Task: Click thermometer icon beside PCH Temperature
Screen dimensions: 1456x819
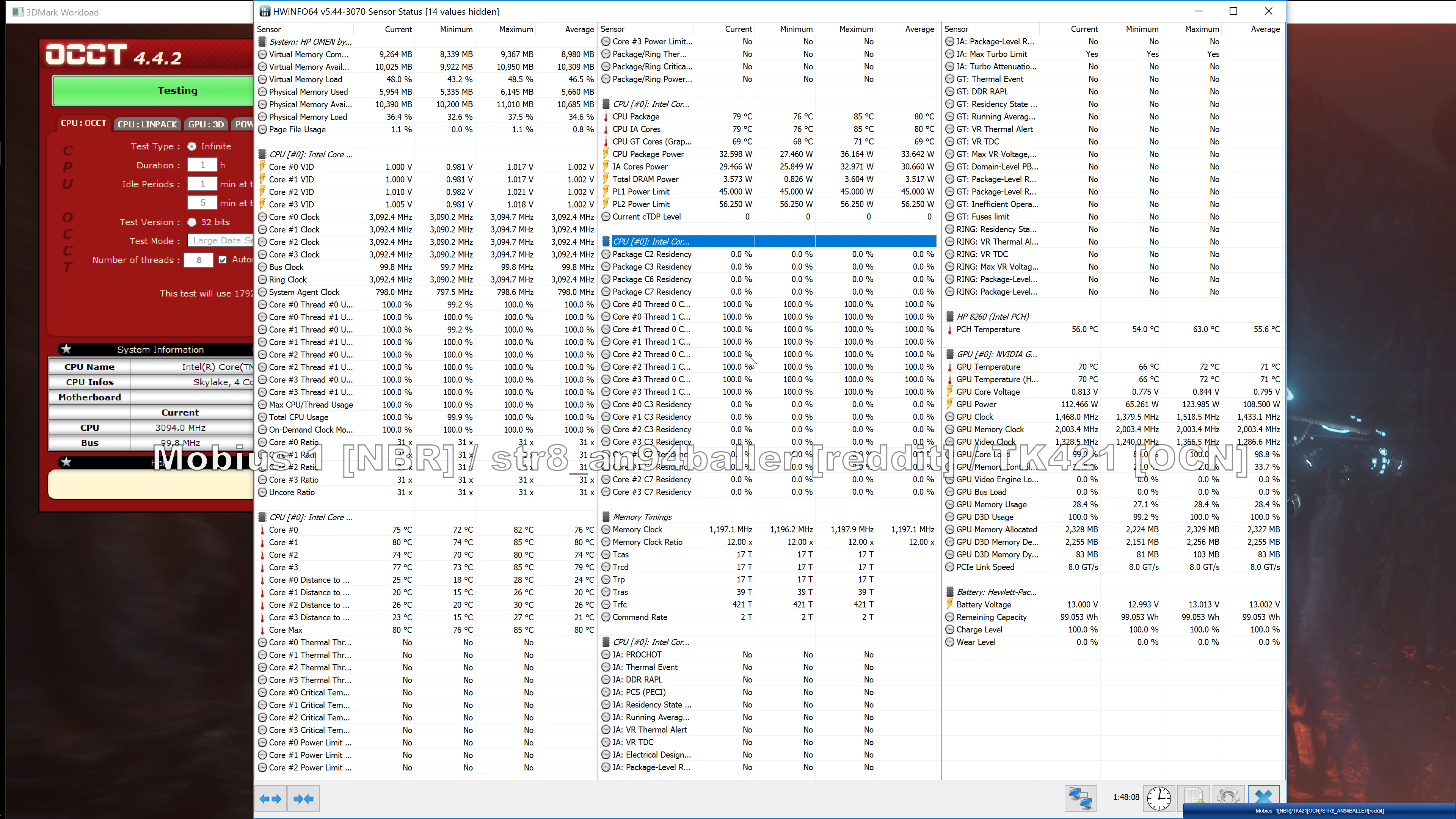Action: (x=949, y=329)
